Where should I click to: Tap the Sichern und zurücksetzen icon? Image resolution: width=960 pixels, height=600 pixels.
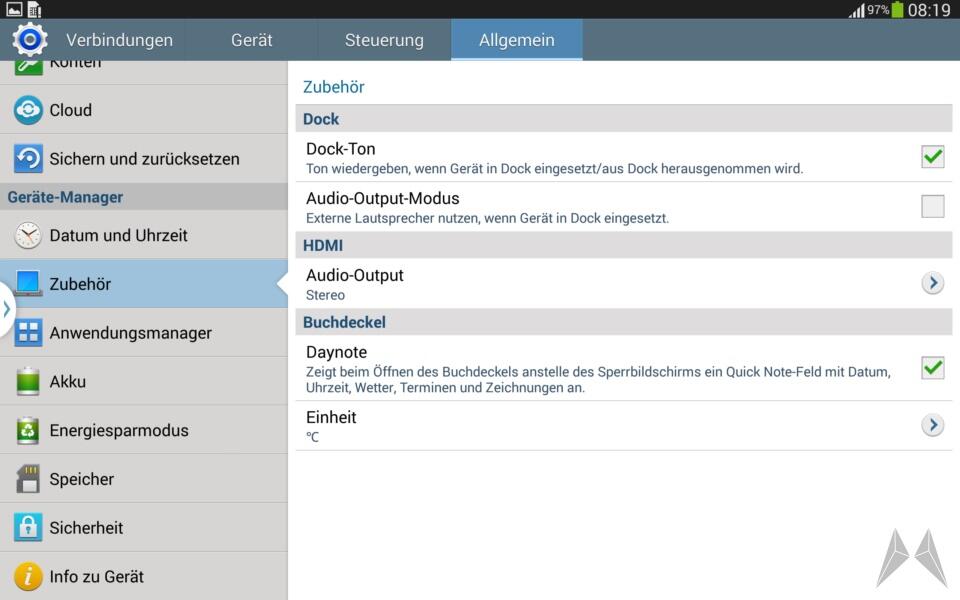(28, 159)
